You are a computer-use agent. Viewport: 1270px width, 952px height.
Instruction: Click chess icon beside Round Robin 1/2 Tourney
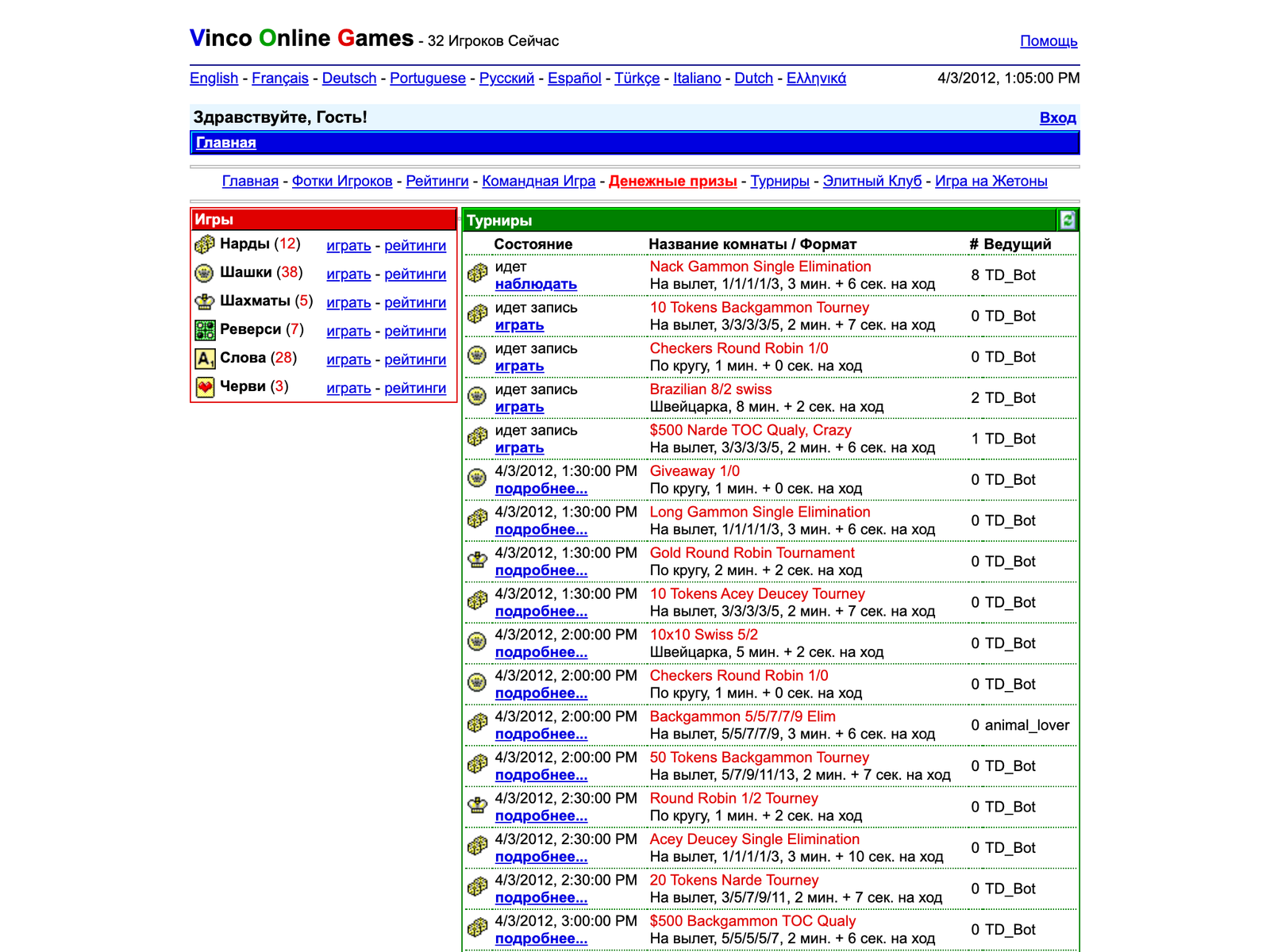pos(477,805)
